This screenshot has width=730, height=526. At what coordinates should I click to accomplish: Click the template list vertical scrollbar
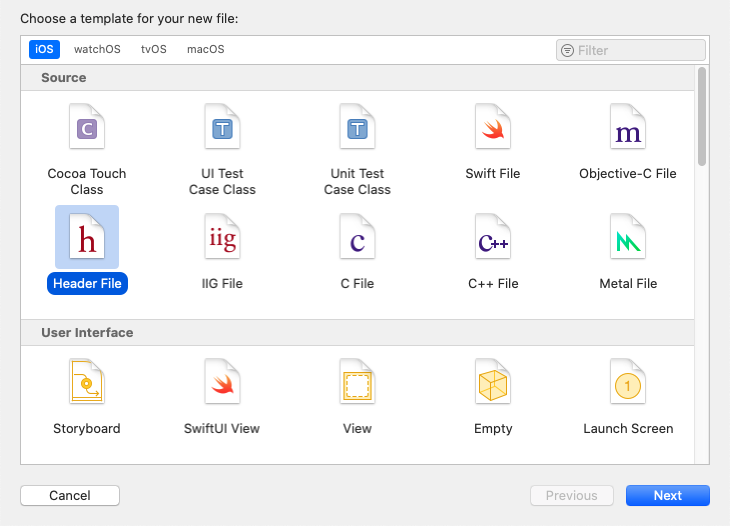702,116
